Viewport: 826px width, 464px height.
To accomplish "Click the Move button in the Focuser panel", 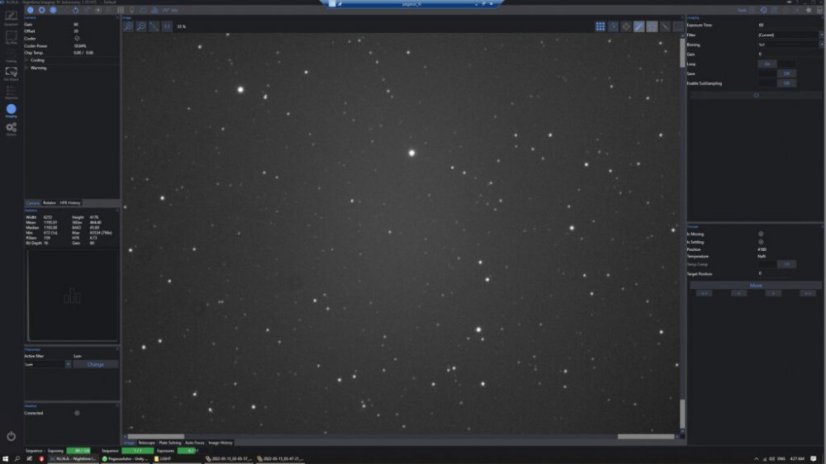I will click(x=755, y=285).
